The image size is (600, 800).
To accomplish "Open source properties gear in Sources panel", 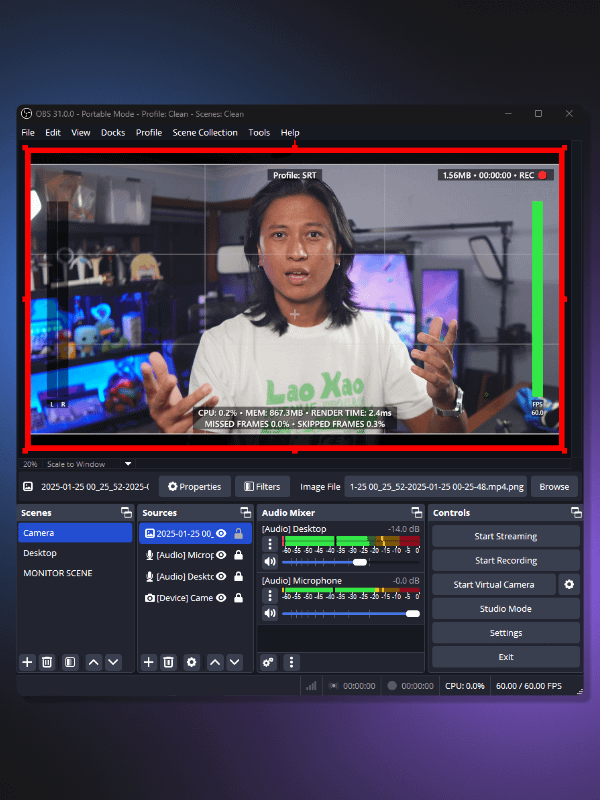I will click(191, 662).
